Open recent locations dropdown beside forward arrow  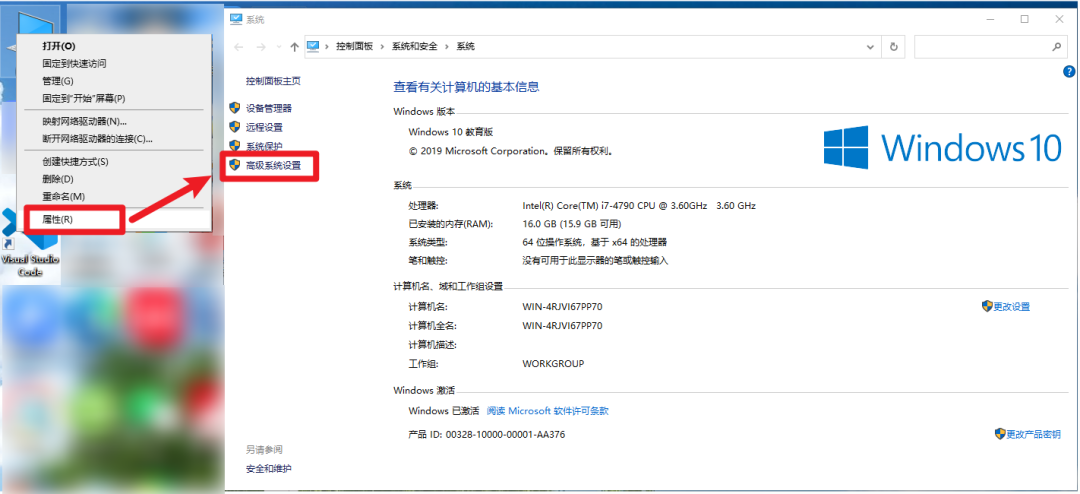pos(278,47)
